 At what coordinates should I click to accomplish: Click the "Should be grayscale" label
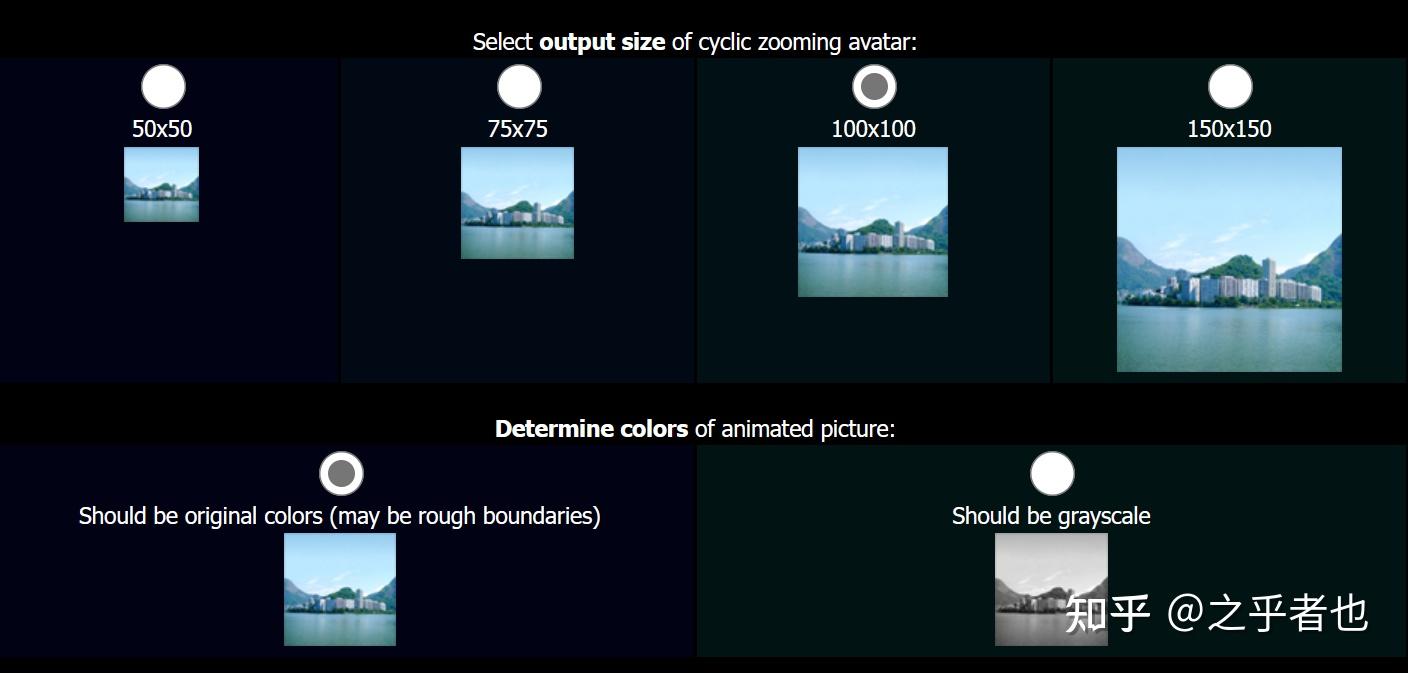pos(1051,516)
